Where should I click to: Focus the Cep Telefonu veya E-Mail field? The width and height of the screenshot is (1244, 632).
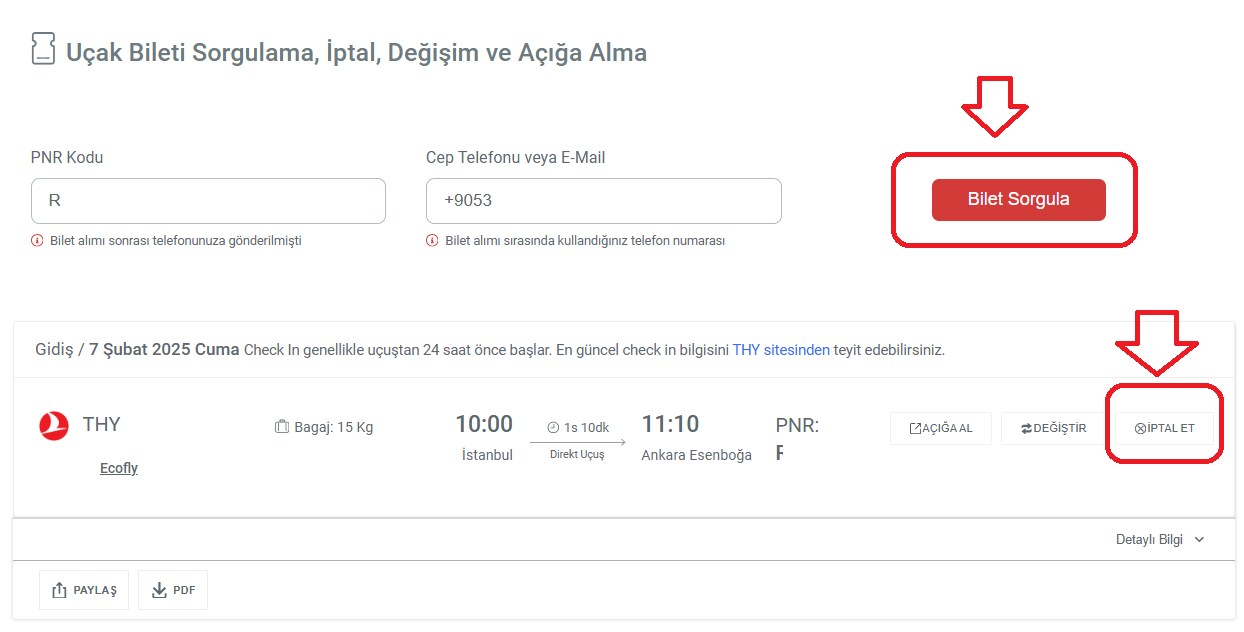click(x=604, y=201)
